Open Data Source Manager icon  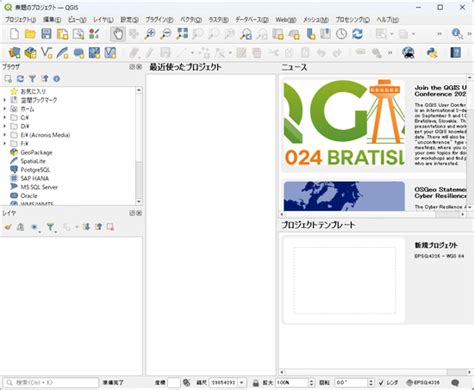tap(14, 53)
